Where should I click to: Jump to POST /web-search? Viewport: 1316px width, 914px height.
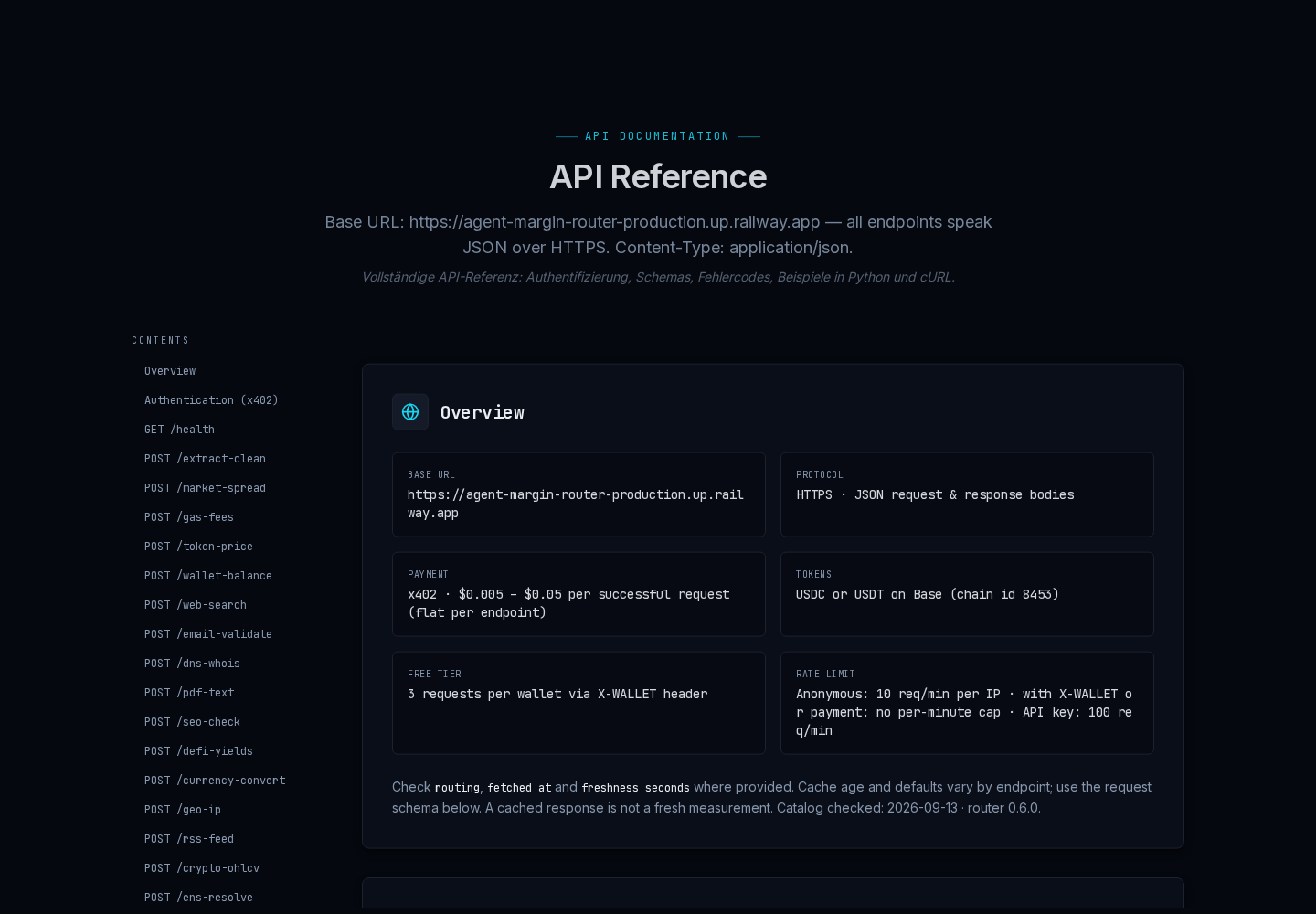click(x=196, y=605)
